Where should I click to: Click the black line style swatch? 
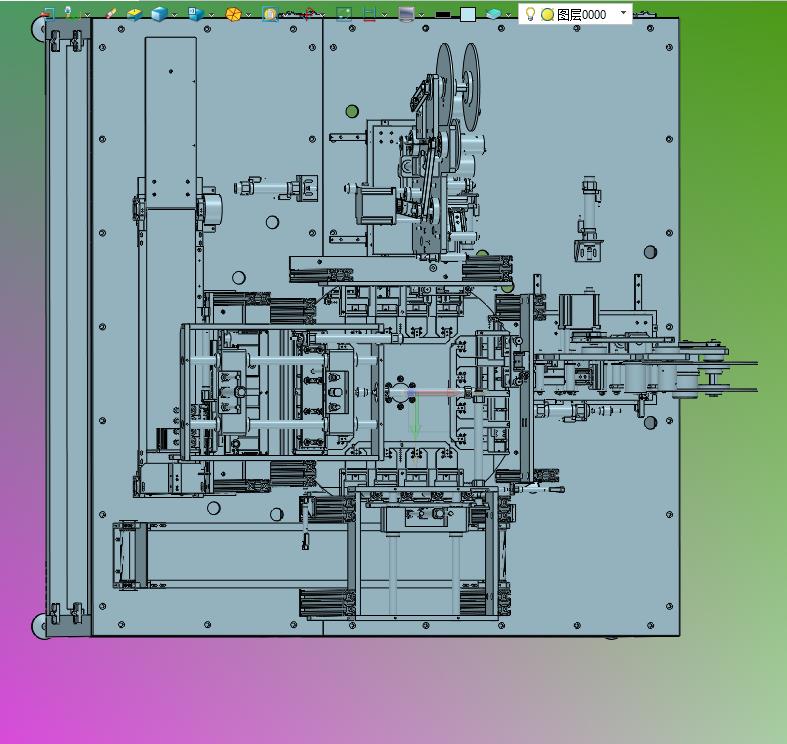point(443,15)
